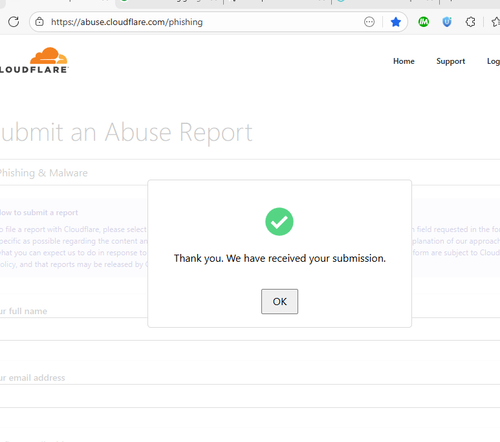
Task: Click the email address input field
Action: pos(250,396)
